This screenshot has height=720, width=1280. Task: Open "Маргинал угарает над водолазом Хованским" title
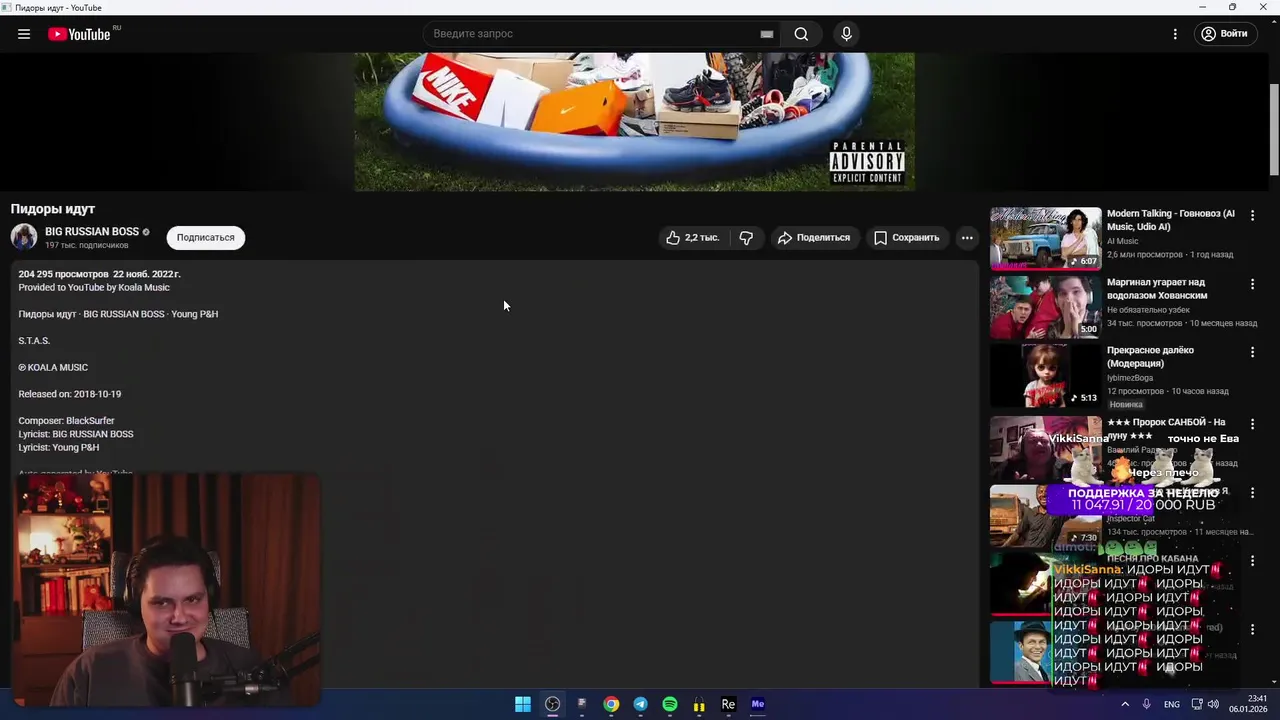tap(1157, 289)
